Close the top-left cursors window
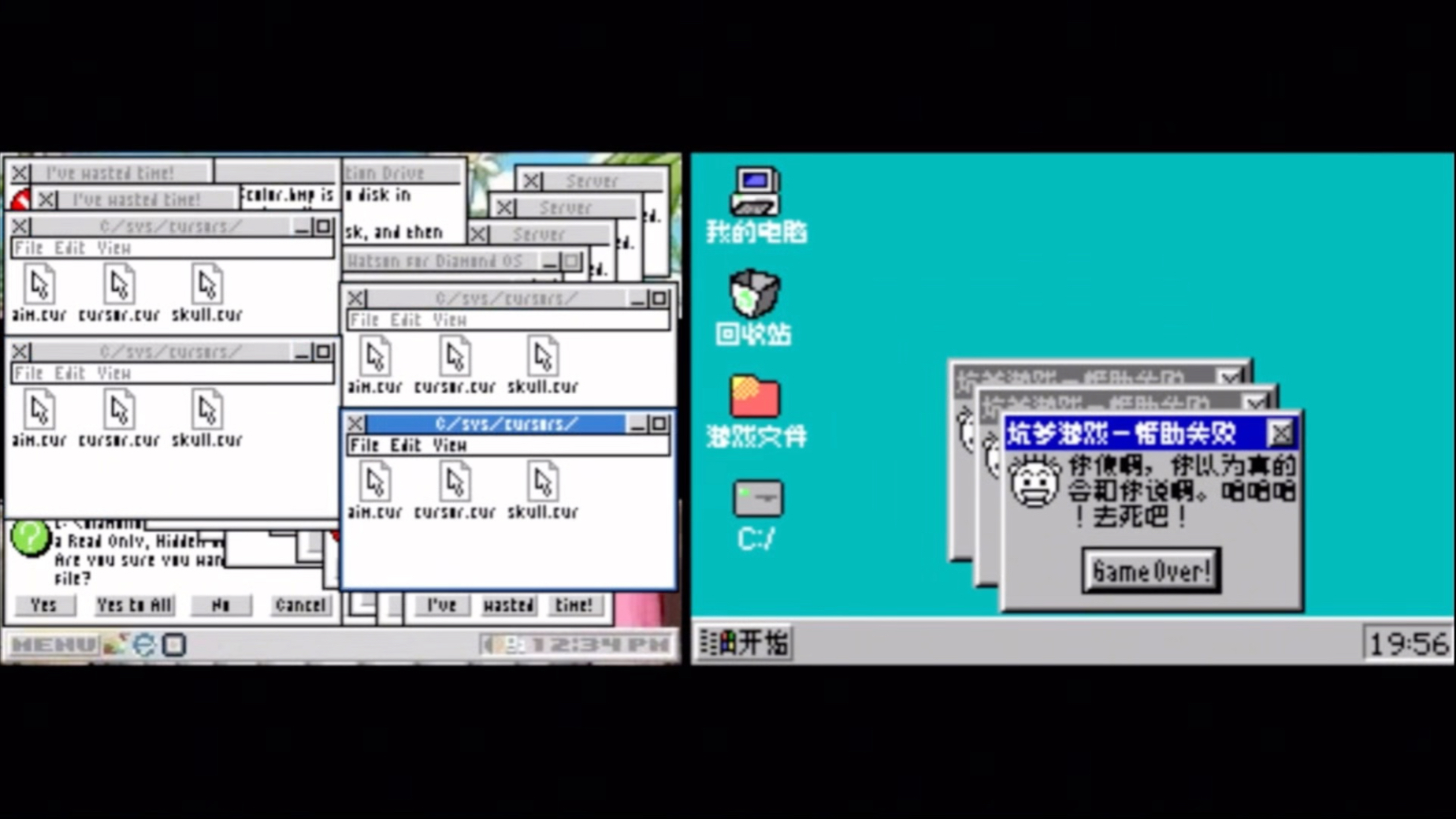The image size is (1456, 819). [20, 226]
